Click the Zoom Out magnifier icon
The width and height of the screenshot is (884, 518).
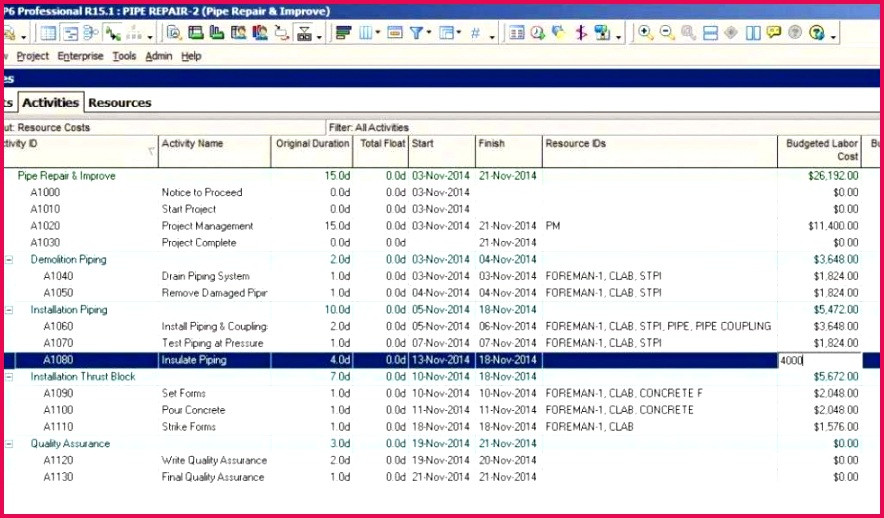(x=667, y=33)
